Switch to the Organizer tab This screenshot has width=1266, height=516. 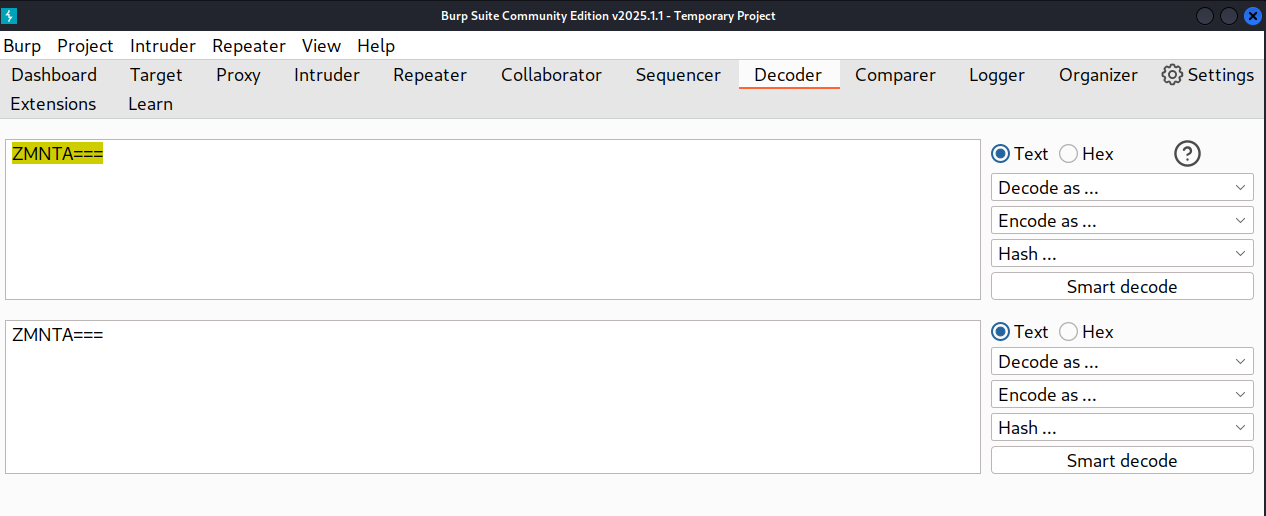(x=1098, y=75)
